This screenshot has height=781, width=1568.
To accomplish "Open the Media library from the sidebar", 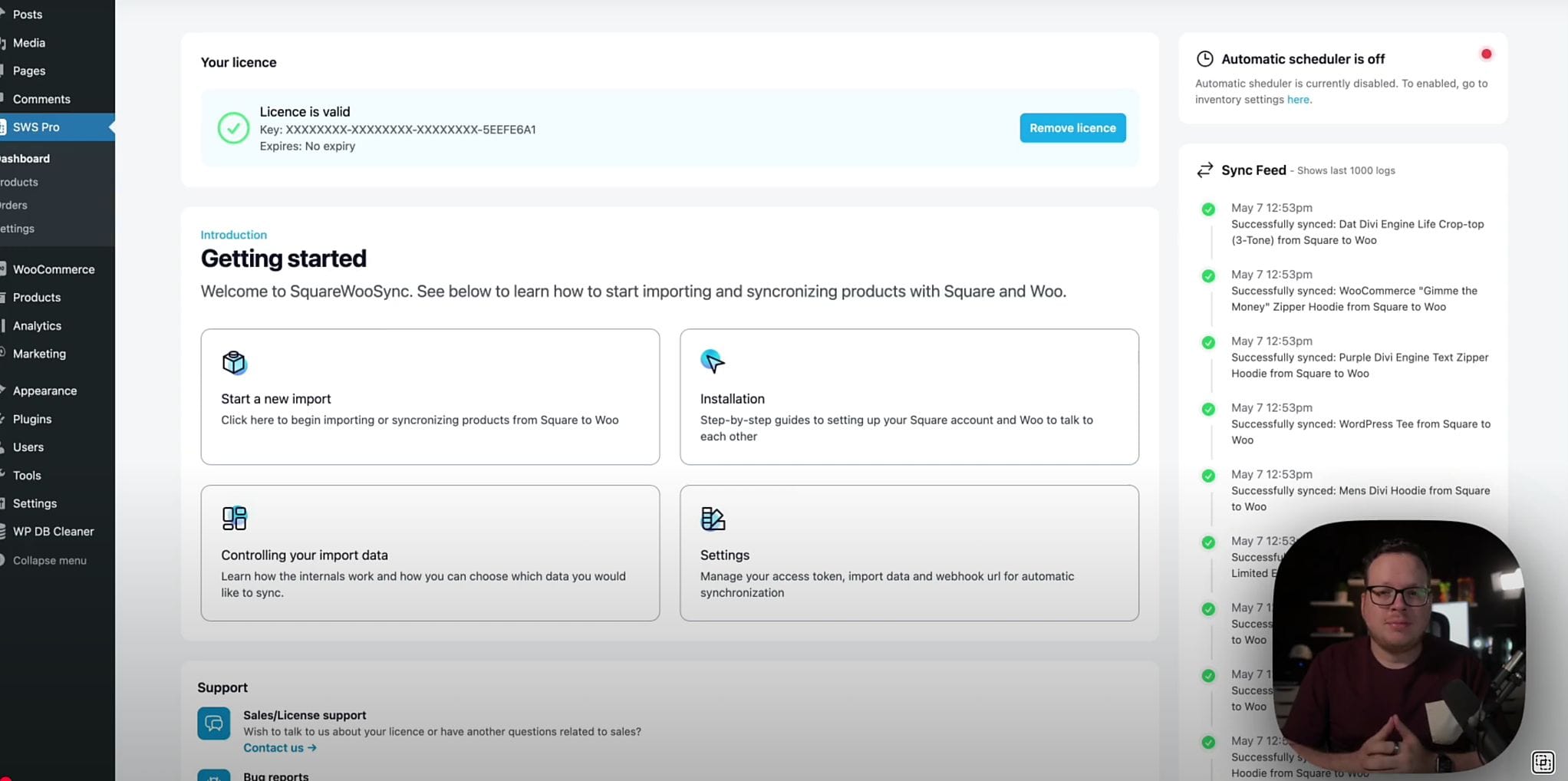I will [x=28, y=42].
